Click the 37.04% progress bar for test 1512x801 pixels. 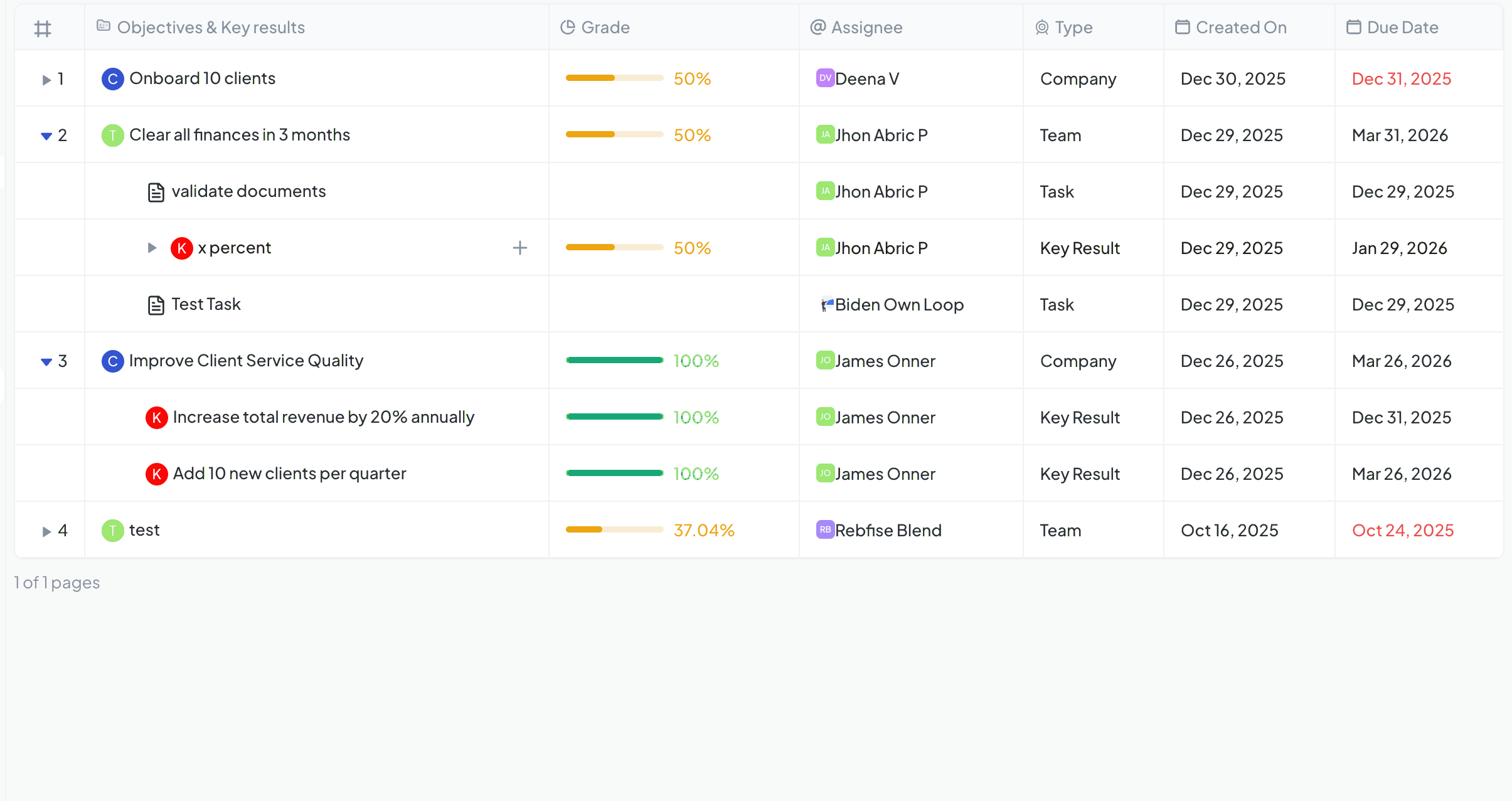[614, 529]
